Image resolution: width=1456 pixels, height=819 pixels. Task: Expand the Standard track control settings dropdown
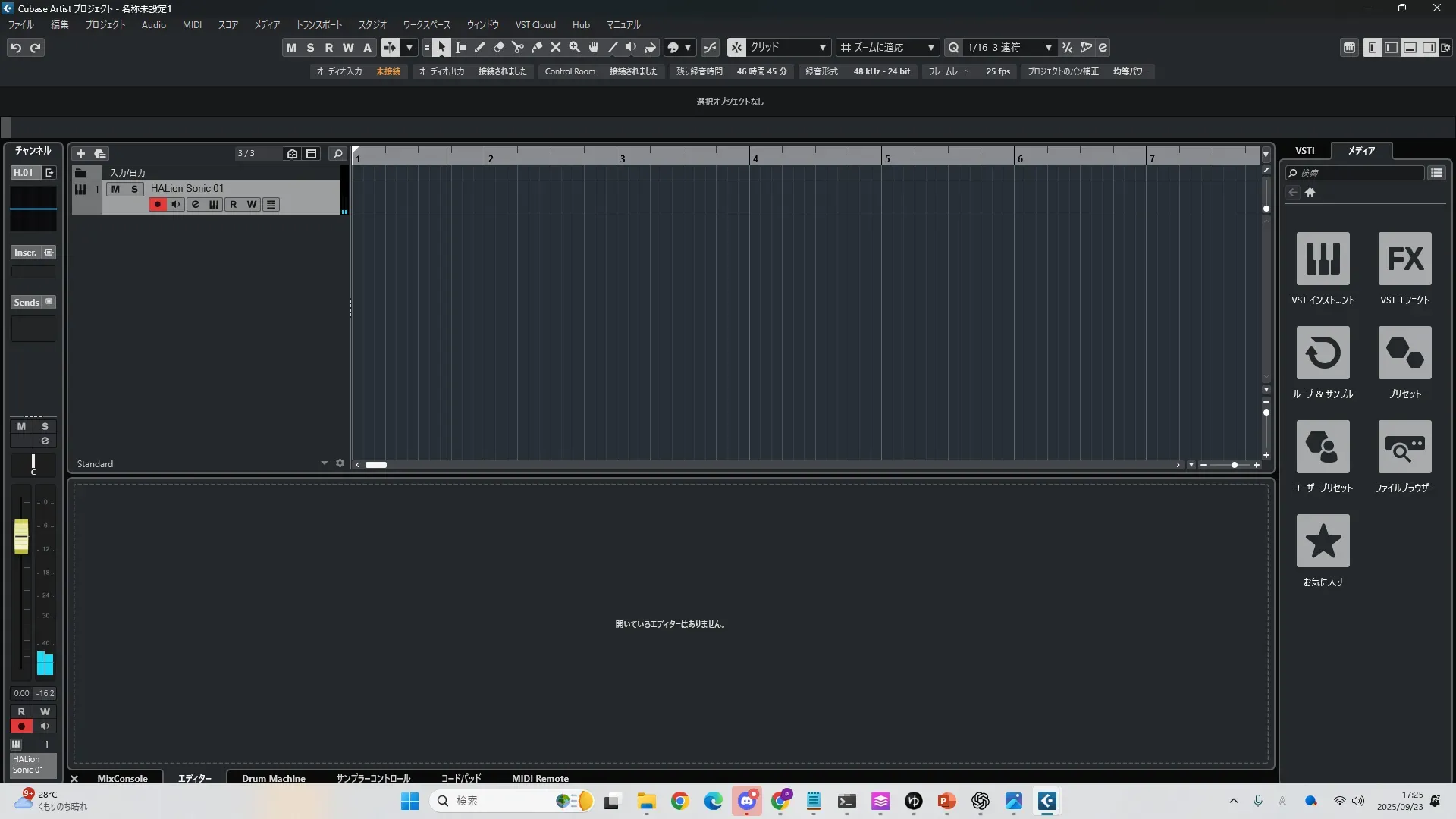pyautogui.click(x=324, y=463)
